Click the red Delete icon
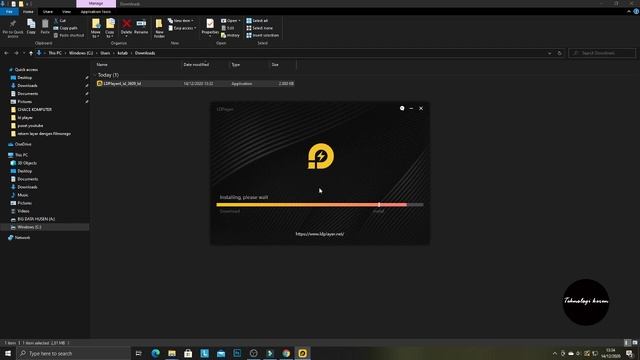Viewport: 640px width, 360px height. 127,24
